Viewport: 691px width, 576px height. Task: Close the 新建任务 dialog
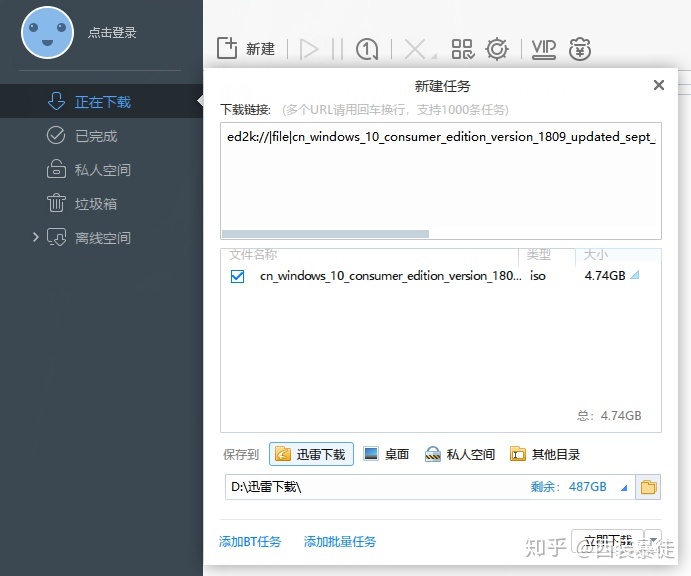658,85
